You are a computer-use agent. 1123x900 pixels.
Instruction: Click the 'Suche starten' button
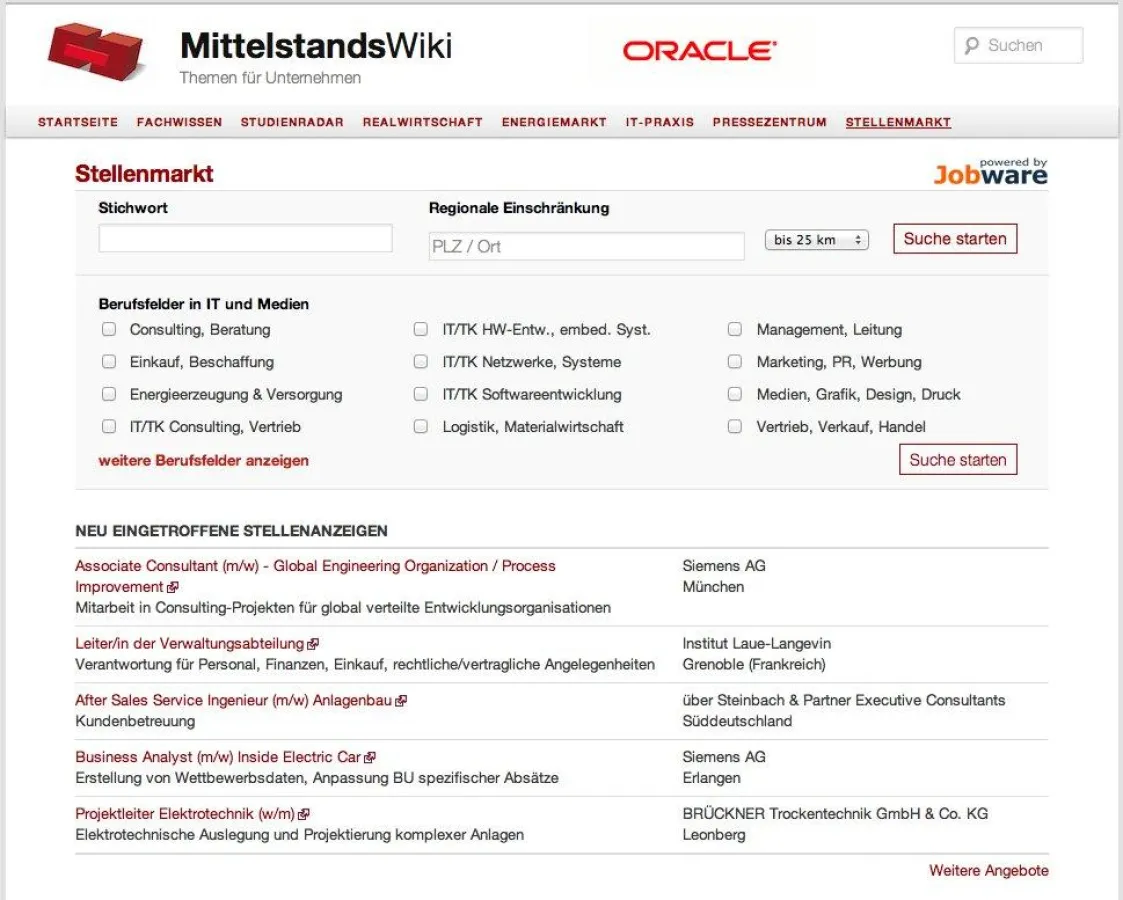954,238
